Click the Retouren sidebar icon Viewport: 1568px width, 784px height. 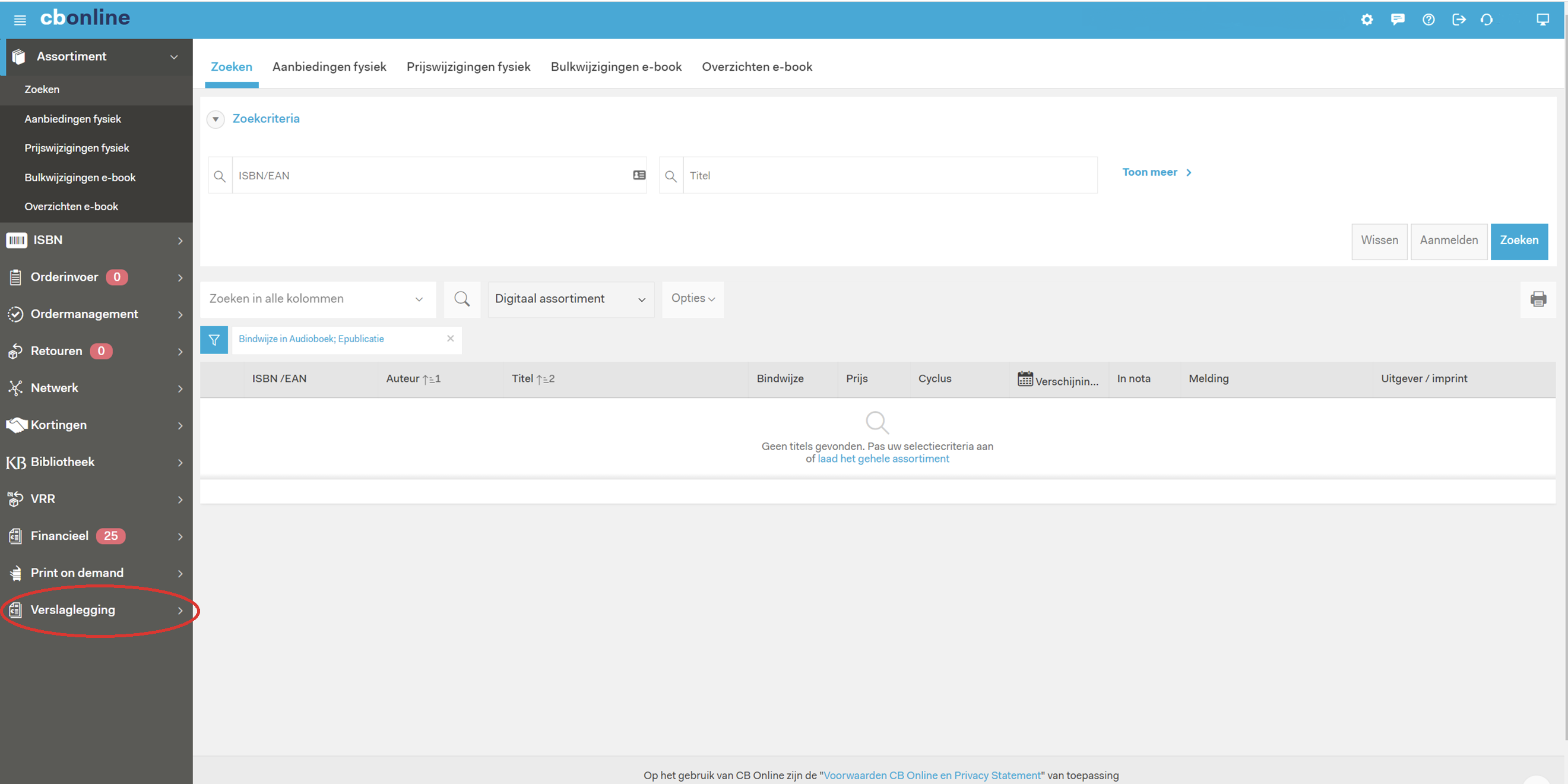tap(15, 351)
